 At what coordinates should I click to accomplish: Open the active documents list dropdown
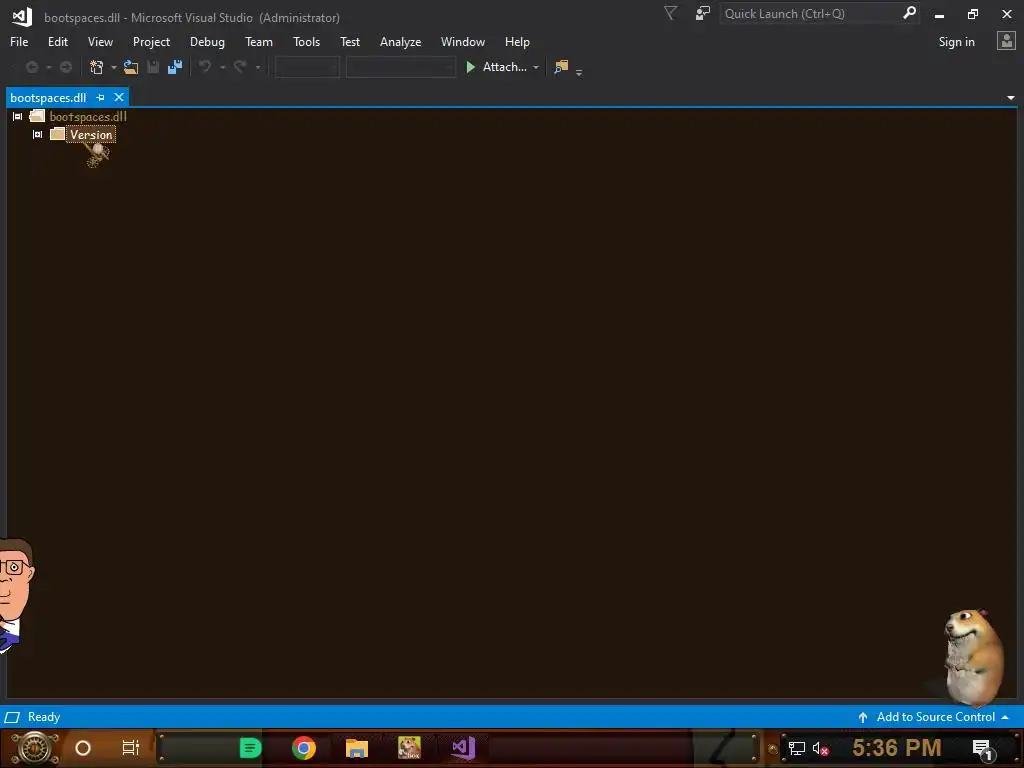pyautogui.click(x=1010, y=98)
